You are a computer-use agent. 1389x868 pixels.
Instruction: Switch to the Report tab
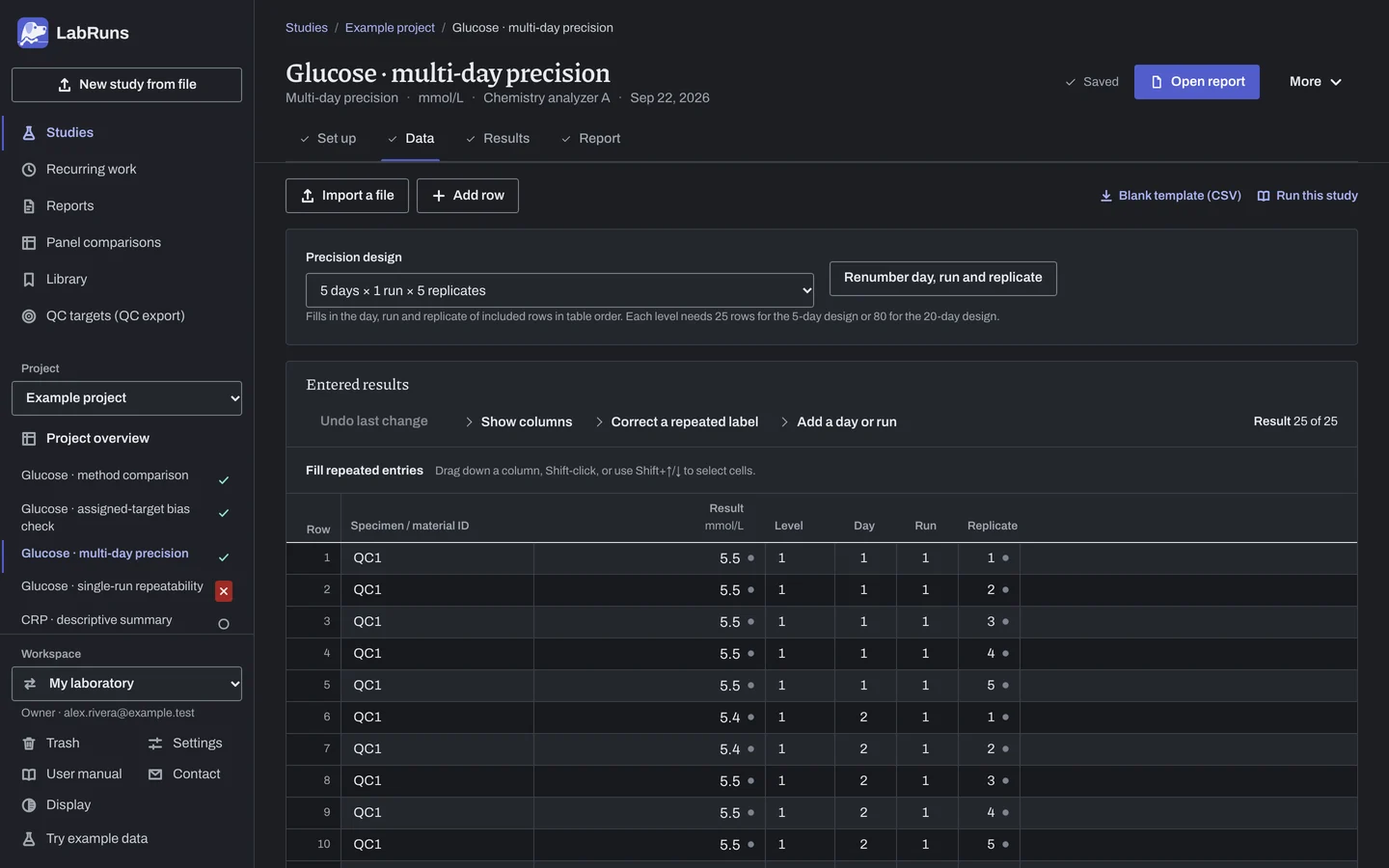pyautogui.click(x=590, y=138)
